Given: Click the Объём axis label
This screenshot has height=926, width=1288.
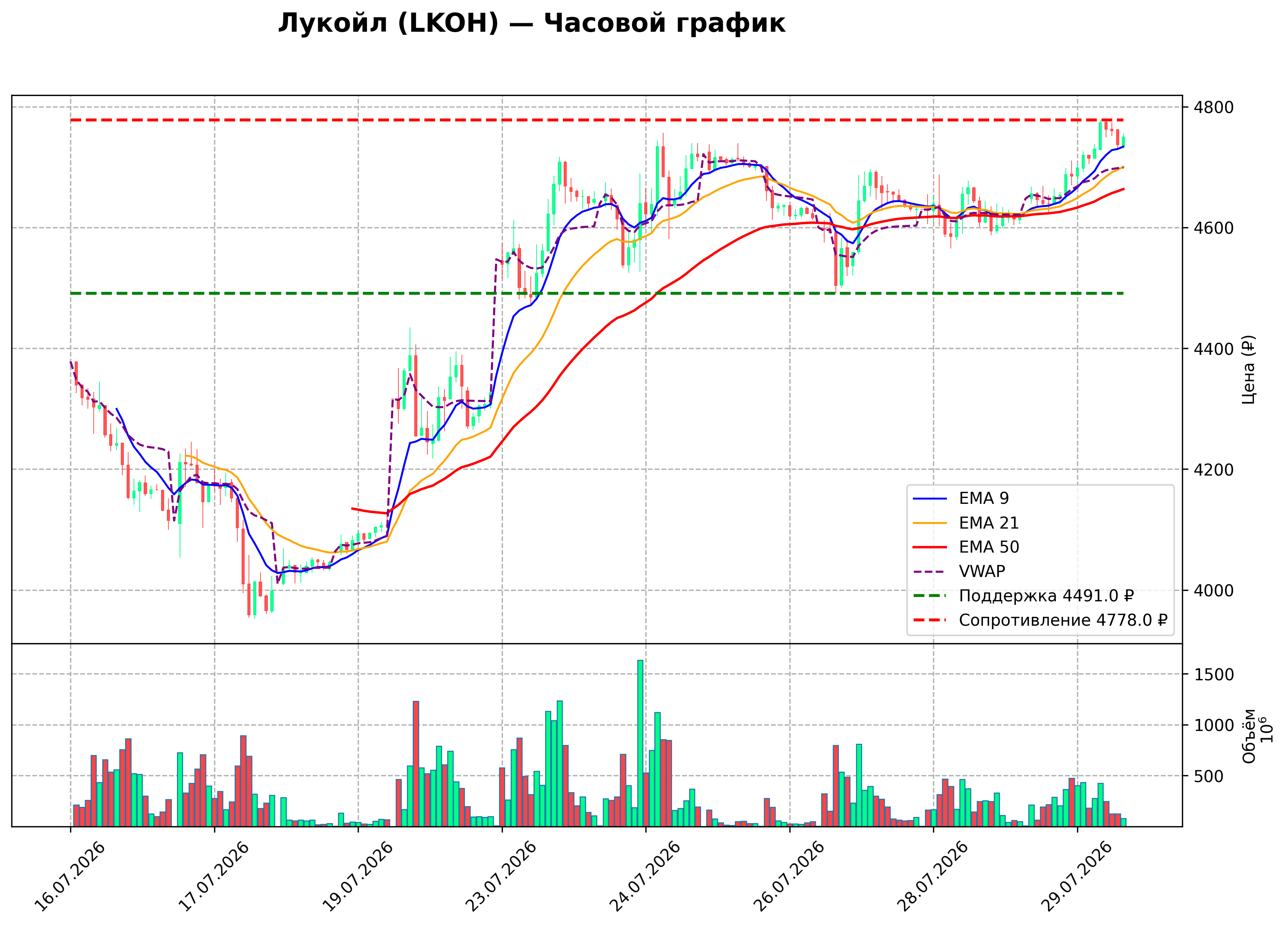Looking at the screenshot, I should pyautogui.click(x=1249, y=736).
